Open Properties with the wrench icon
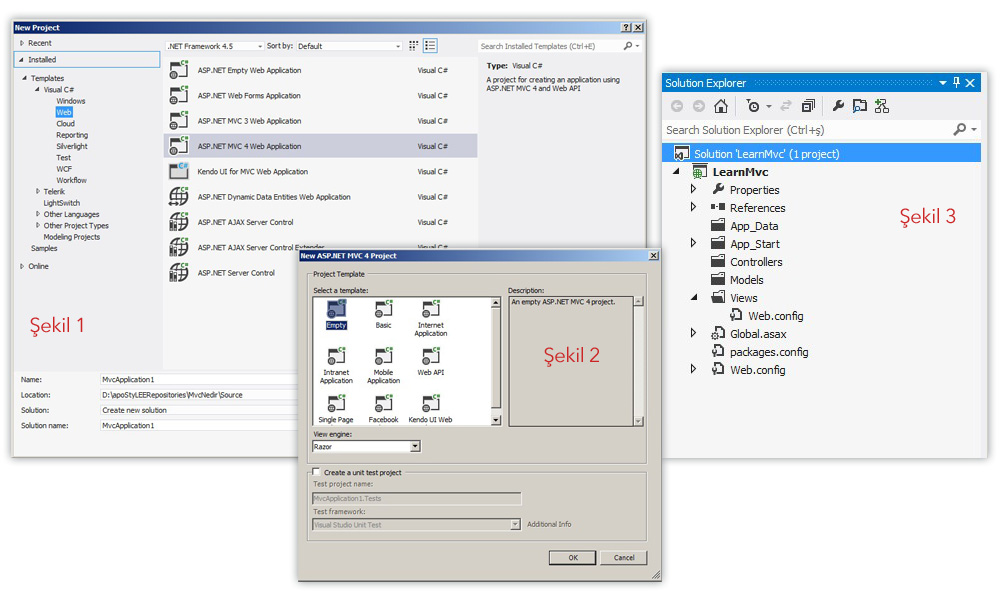 pyautogui.click(x=839, y=105)
